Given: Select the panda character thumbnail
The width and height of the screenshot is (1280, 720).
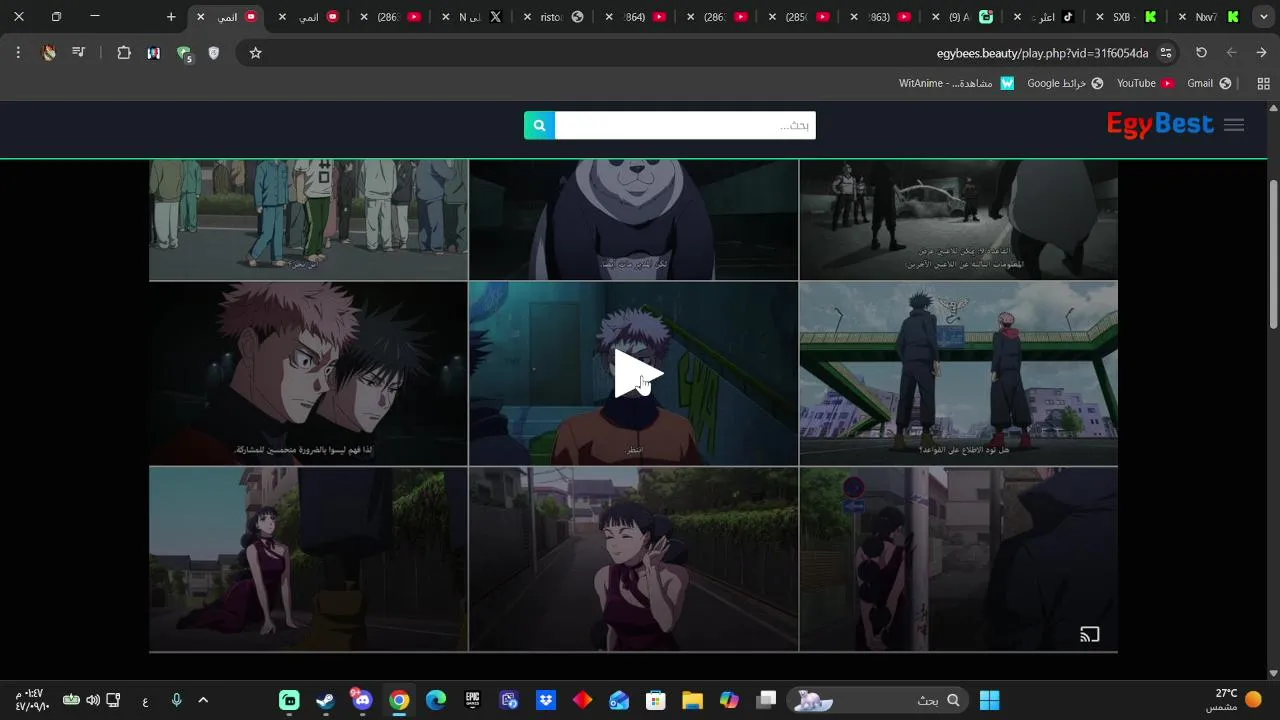Looking at the screenshot, I should pyautogui.click(x=633, y=219).
